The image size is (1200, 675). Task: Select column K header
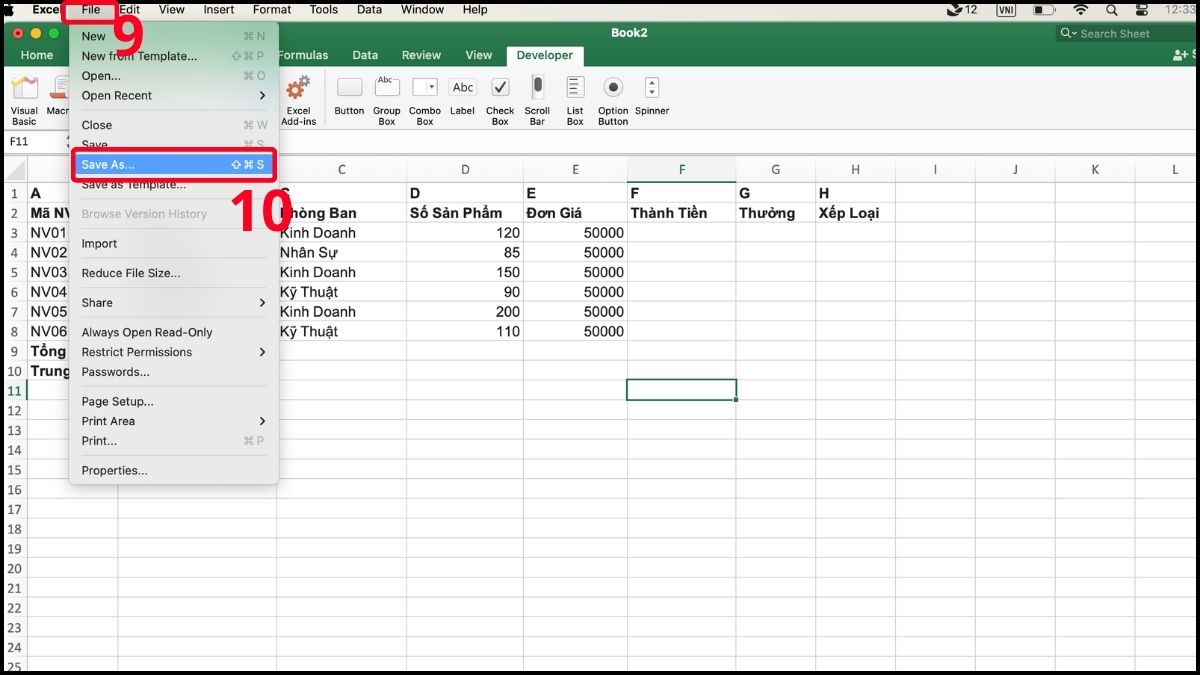click(x=1095, y=170)
